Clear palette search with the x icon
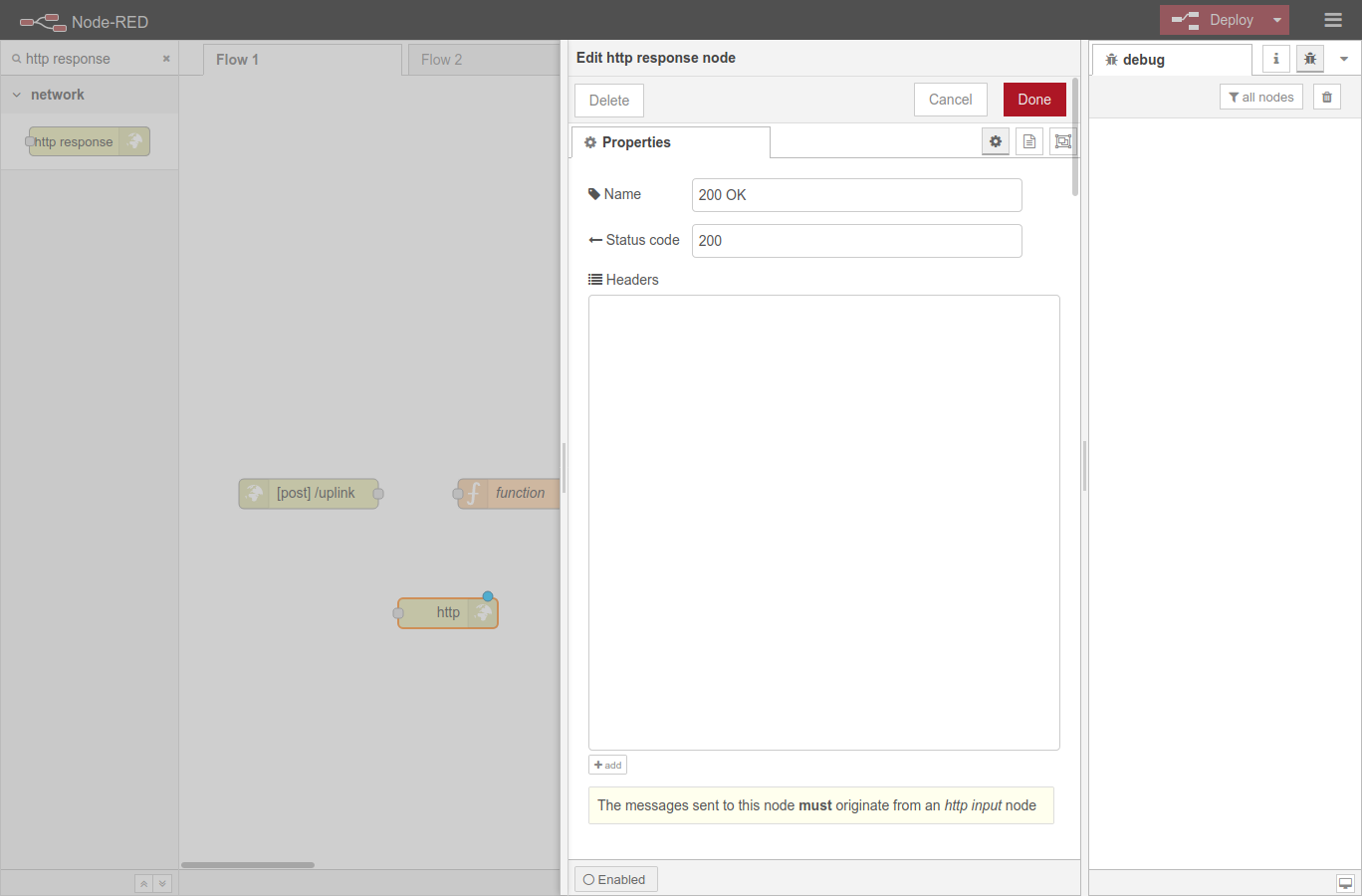 coord(165,59)
